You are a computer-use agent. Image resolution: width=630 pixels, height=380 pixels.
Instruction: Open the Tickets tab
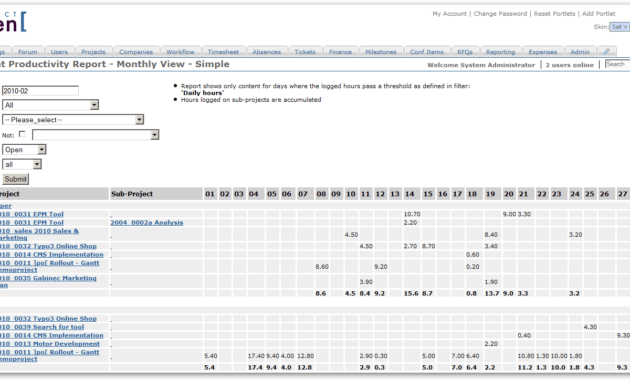305,51
